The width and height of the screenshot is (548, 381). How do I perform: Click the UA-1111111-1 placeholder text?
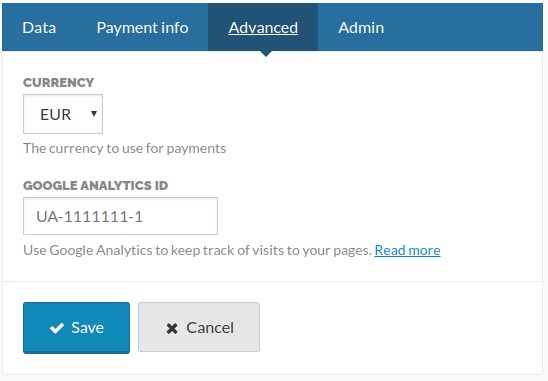[x=89, y=217]
